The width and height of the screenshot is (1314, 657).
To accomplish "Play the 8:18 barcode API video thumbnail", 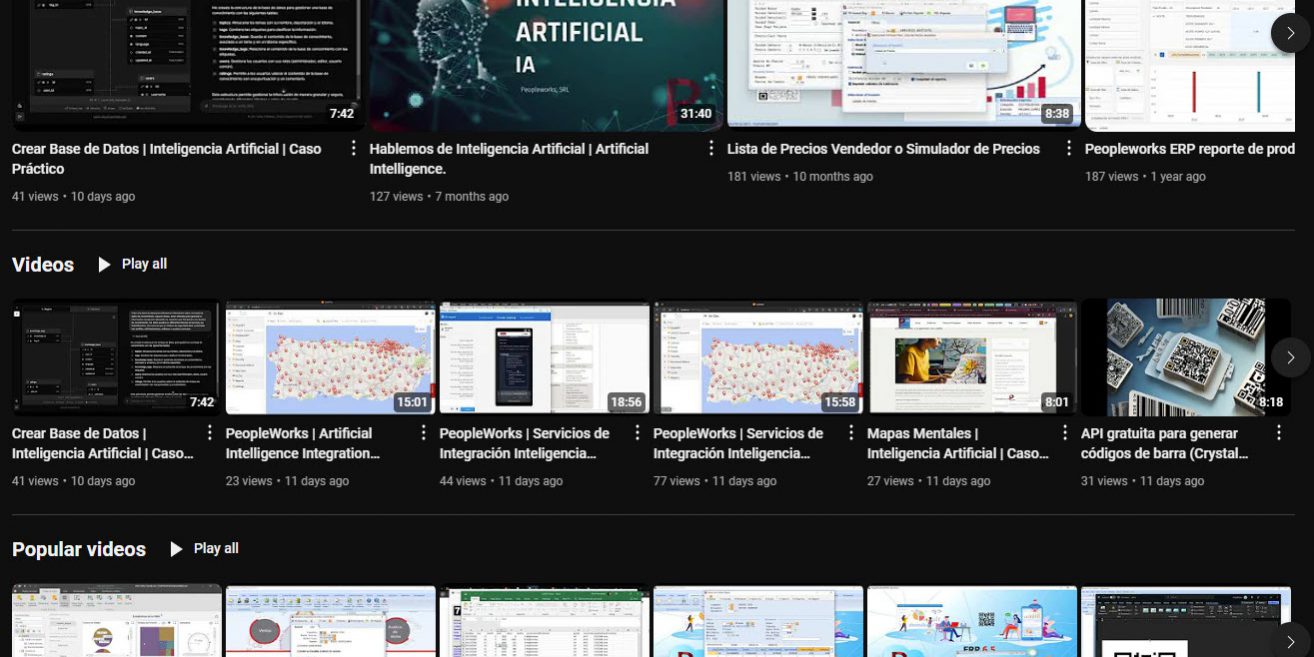I will (1185, 356).
